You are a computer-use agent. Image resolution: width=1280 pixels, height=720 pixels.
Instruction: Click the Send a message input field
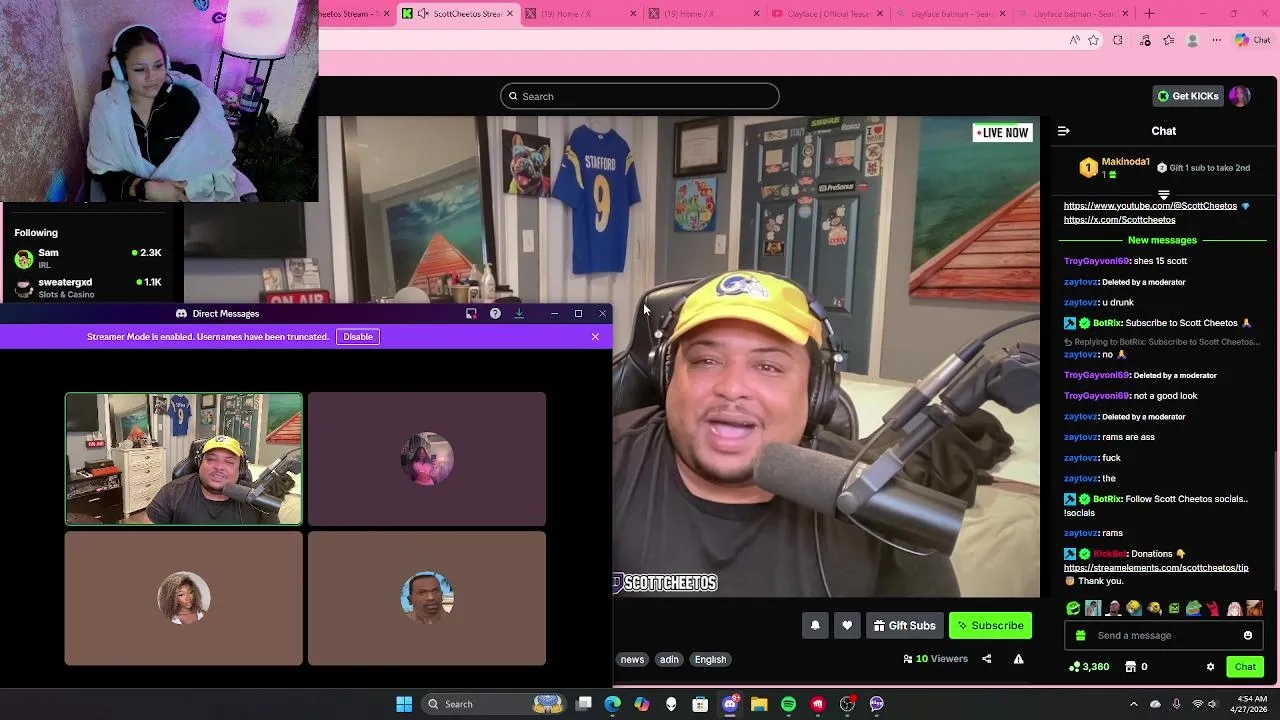pyautogui.click(x=1163, y=636)
